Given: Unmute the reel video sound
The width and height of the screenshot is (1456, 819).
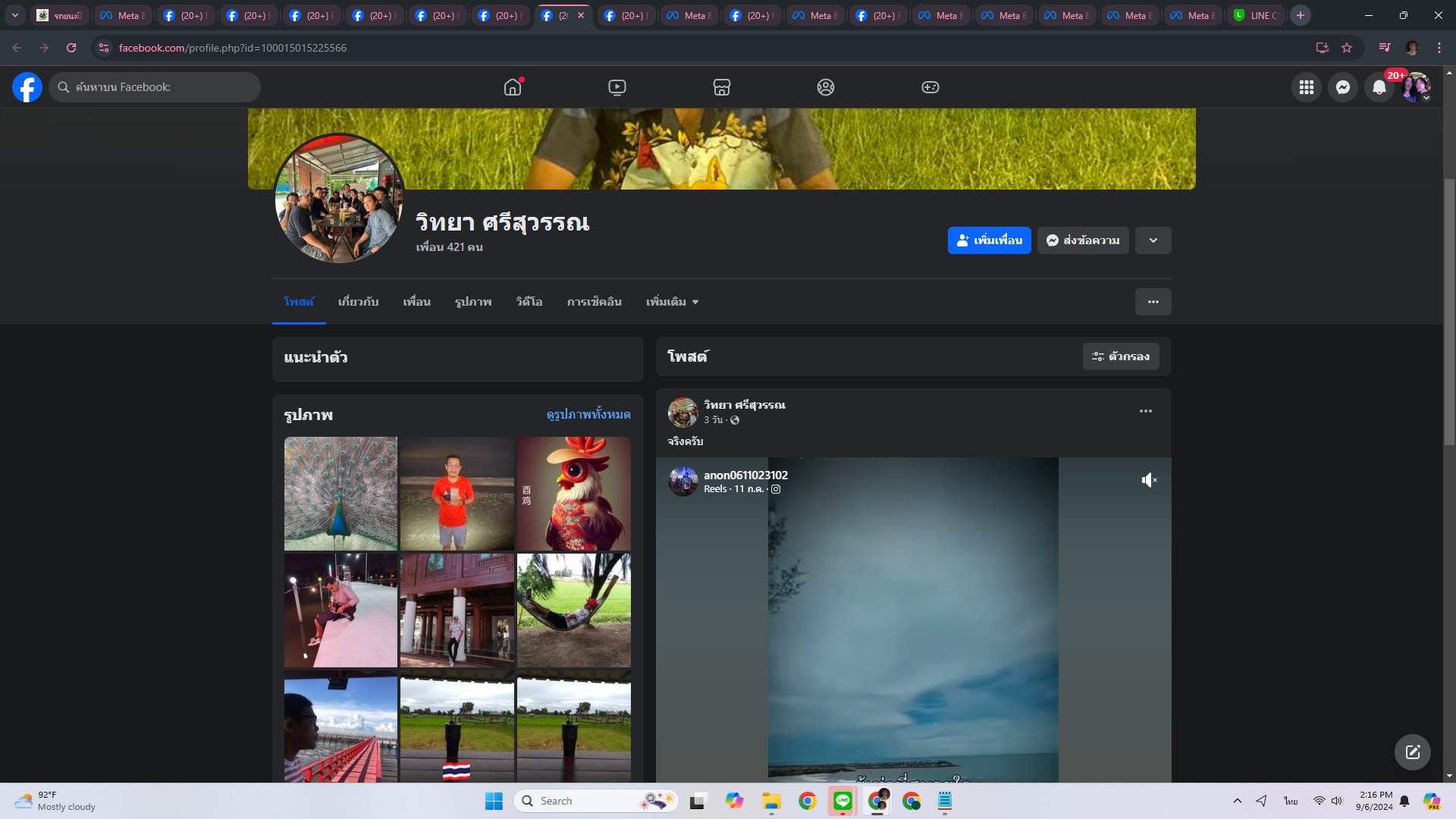Looking at the screenshot, I should click(1149, 480).
